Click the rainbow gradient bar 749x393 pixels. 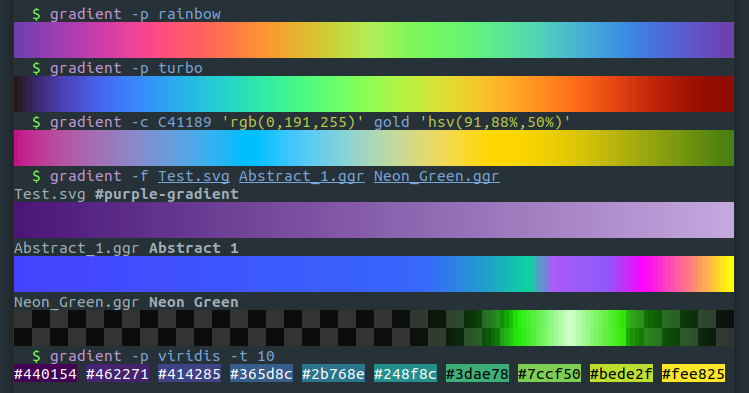(x=374, y=40)
